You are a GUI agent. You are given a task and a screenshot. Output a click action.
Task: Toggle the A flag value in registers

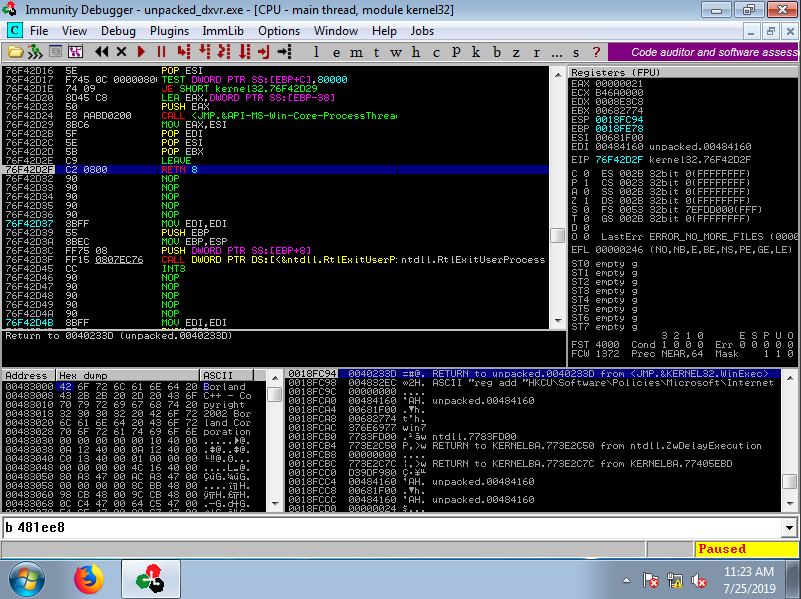pyautogui.click(x=586, y=191)
